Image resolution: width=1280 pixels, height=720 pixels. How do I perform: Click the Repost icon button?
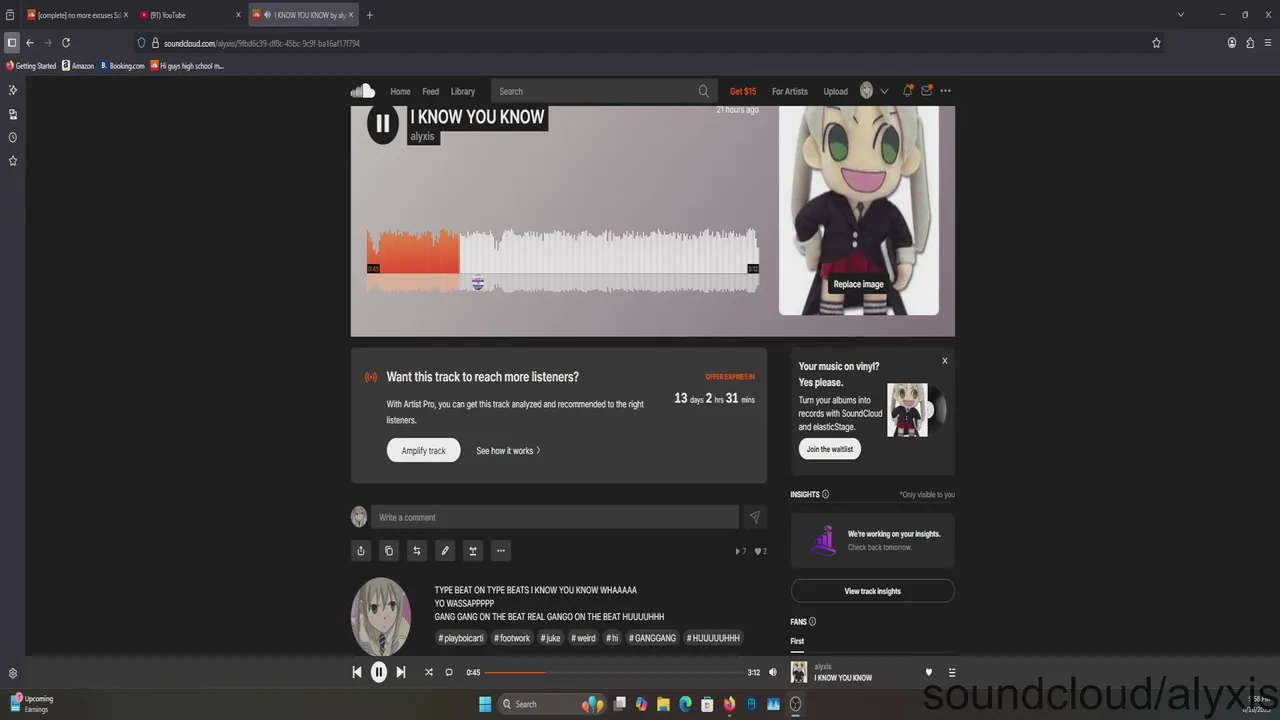pos(417,550)
